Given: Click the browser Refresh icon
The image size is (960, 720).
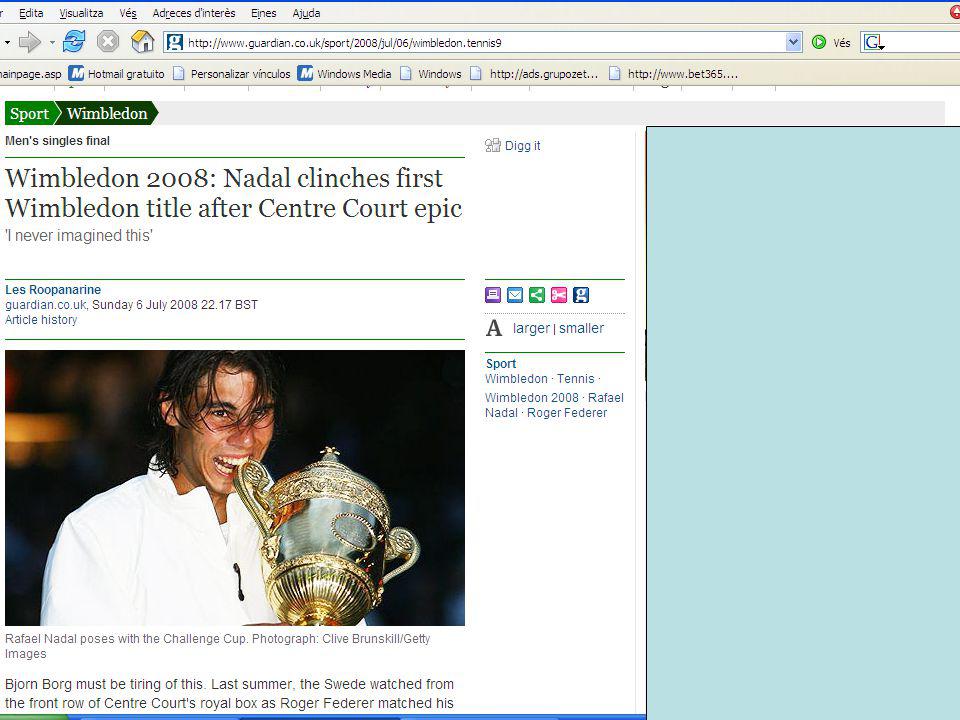Looking at the screenshot, I should 74,42.
